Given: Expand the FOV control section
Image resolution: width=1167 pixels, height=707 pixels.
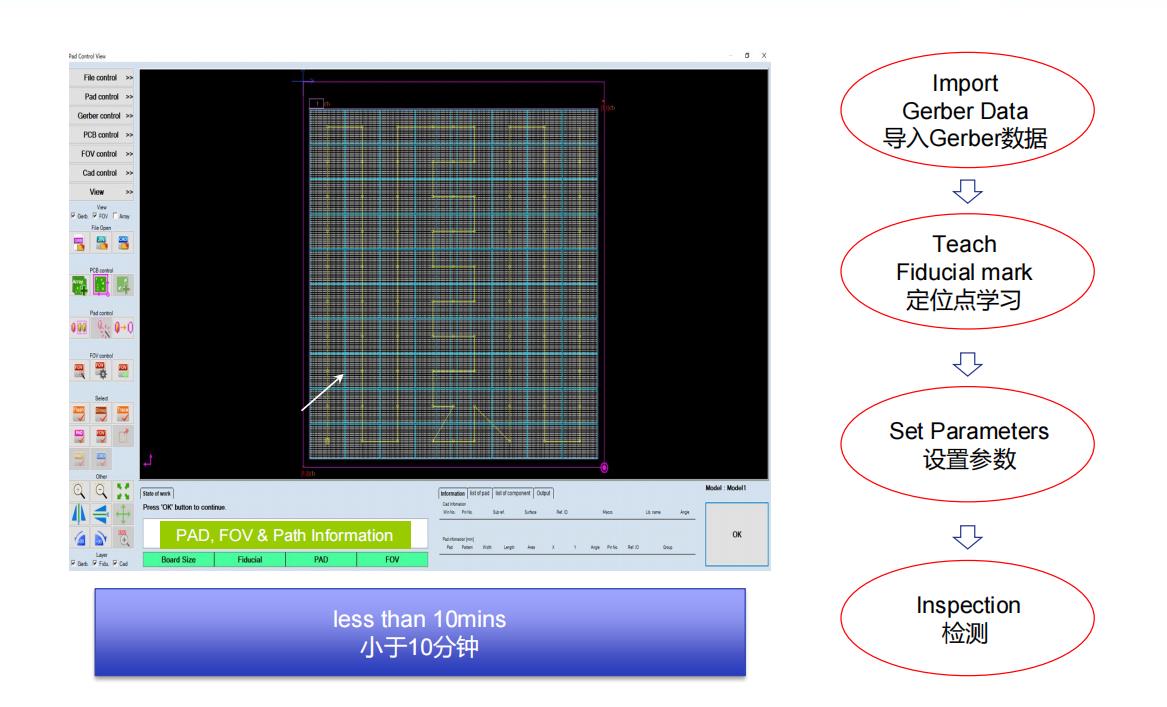Looking at the screenshot, I should tap(102, 154).
